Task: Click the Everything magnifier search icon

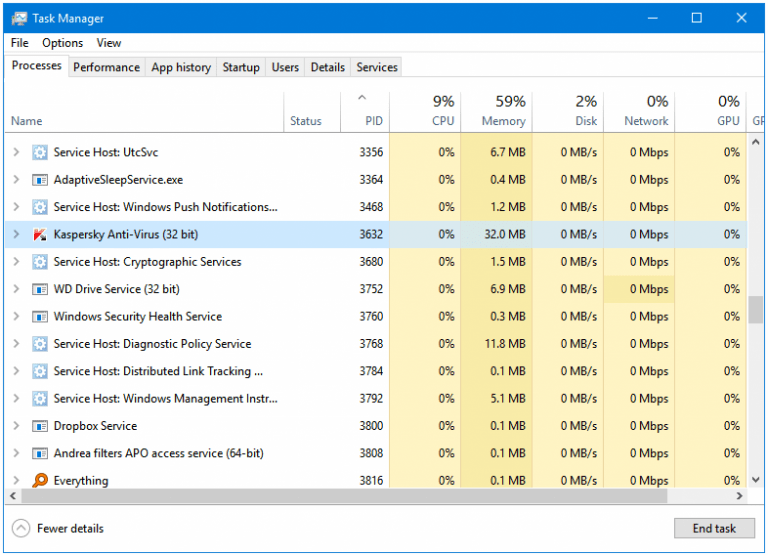Action: pos(40,480)
